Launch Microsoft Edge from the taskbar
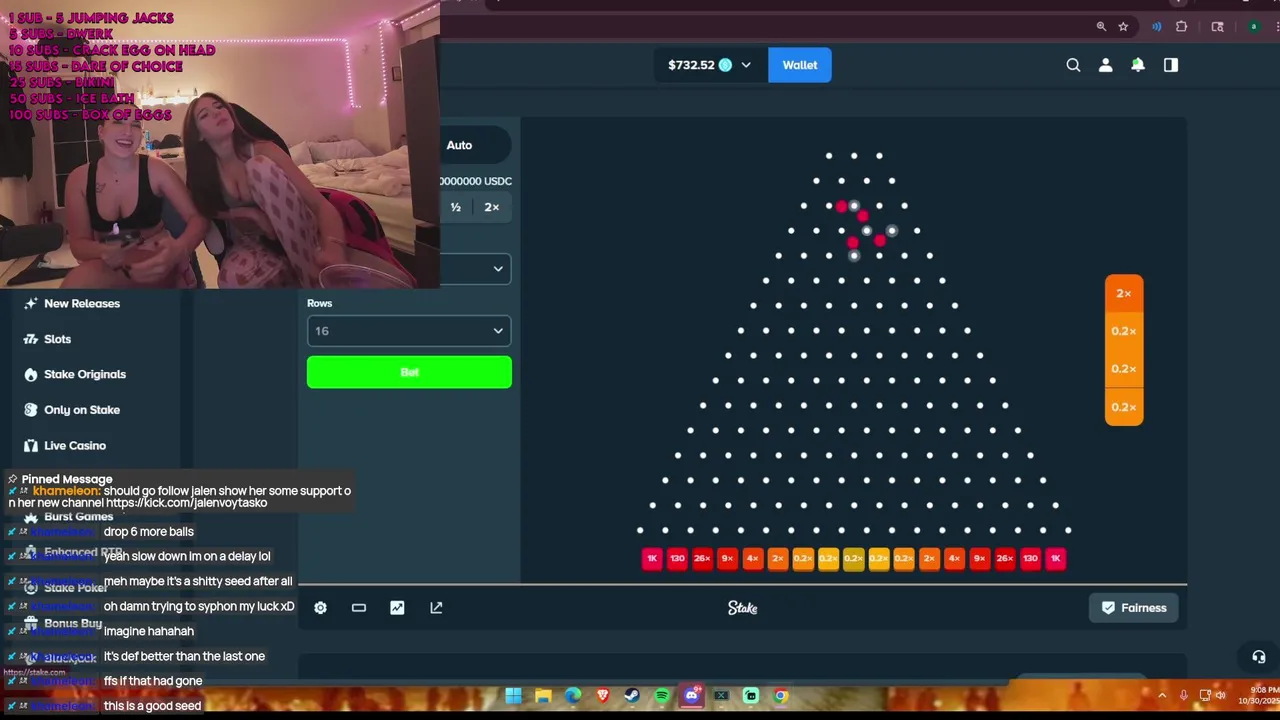This screenshot has height=720, width=1280. click(573, 695)
